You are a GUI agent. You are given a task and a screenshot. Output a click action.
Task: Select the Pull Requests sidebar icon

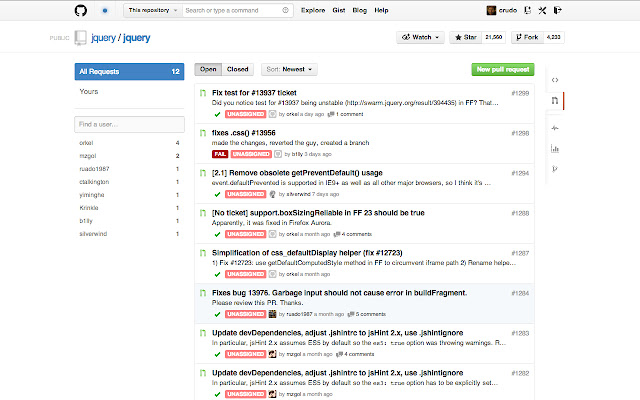(555, 102)
